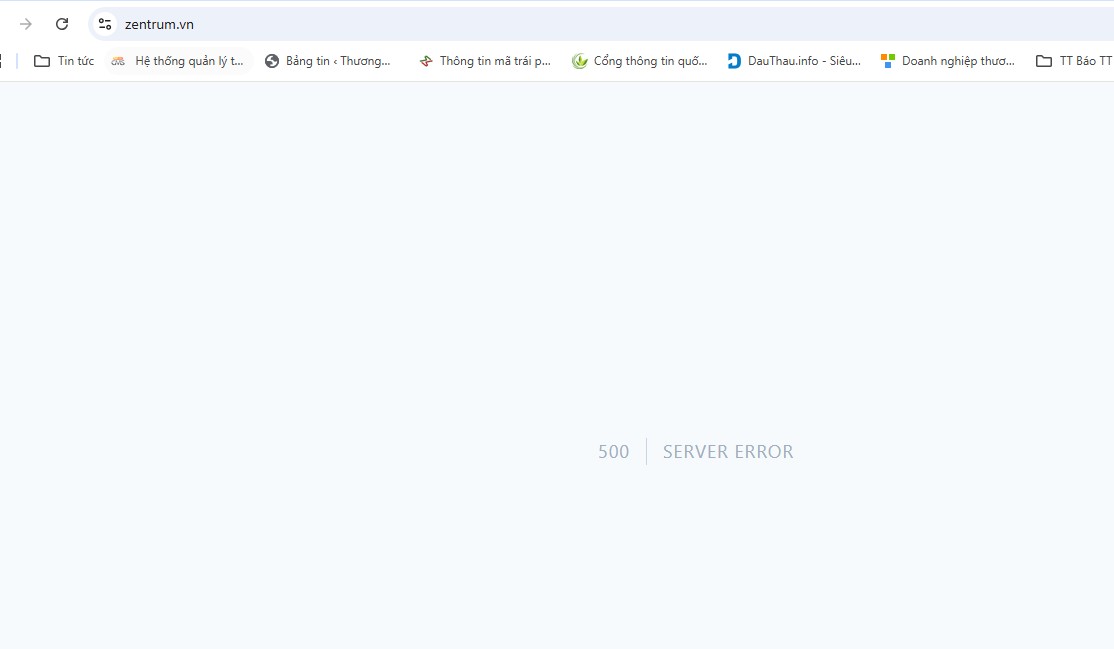Open the Tin tức bookmarks folder
1114x649 pixels.
click(64, 61)
